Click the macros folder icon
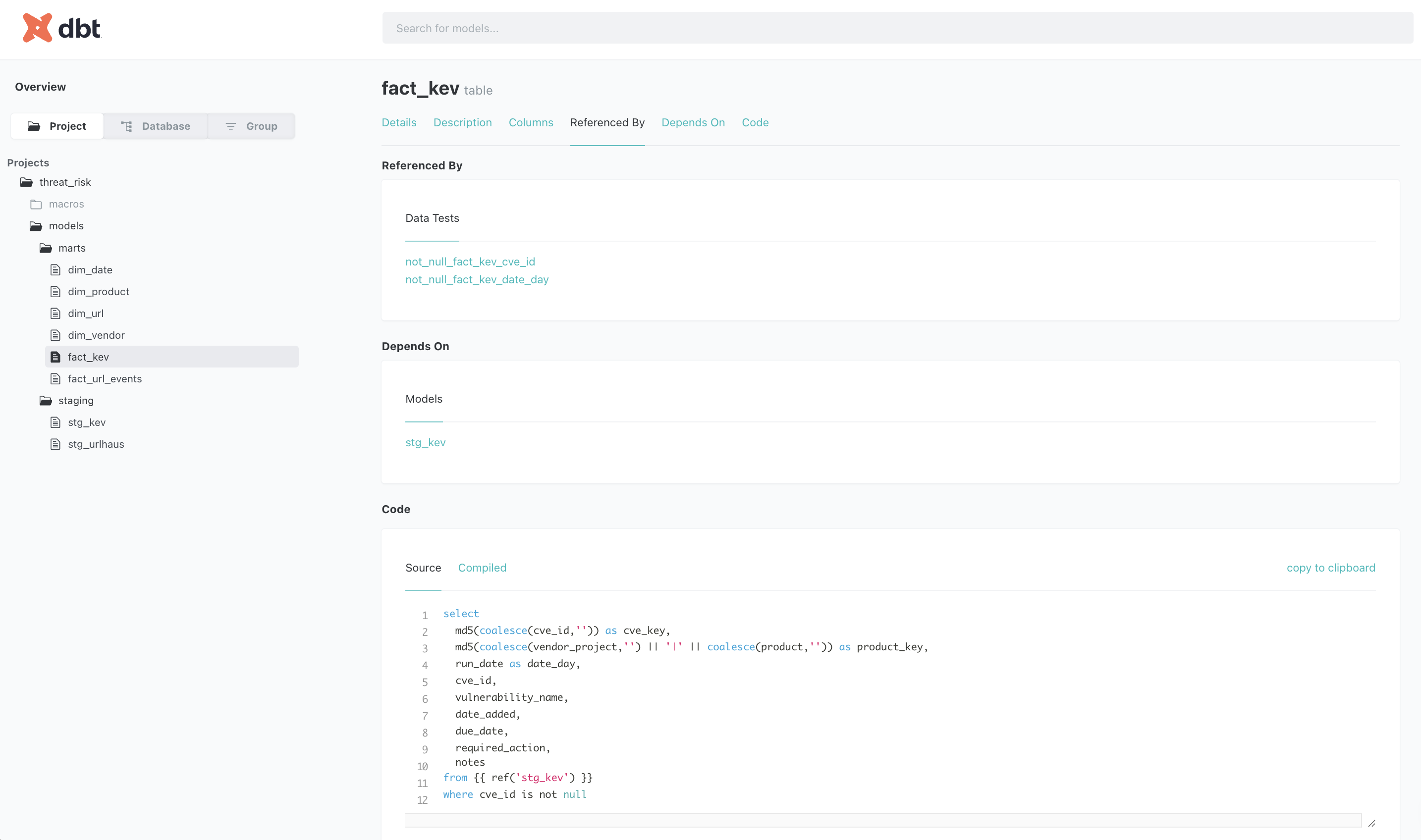The height and width of the screenshot is (840, 1421). (36, 205)
